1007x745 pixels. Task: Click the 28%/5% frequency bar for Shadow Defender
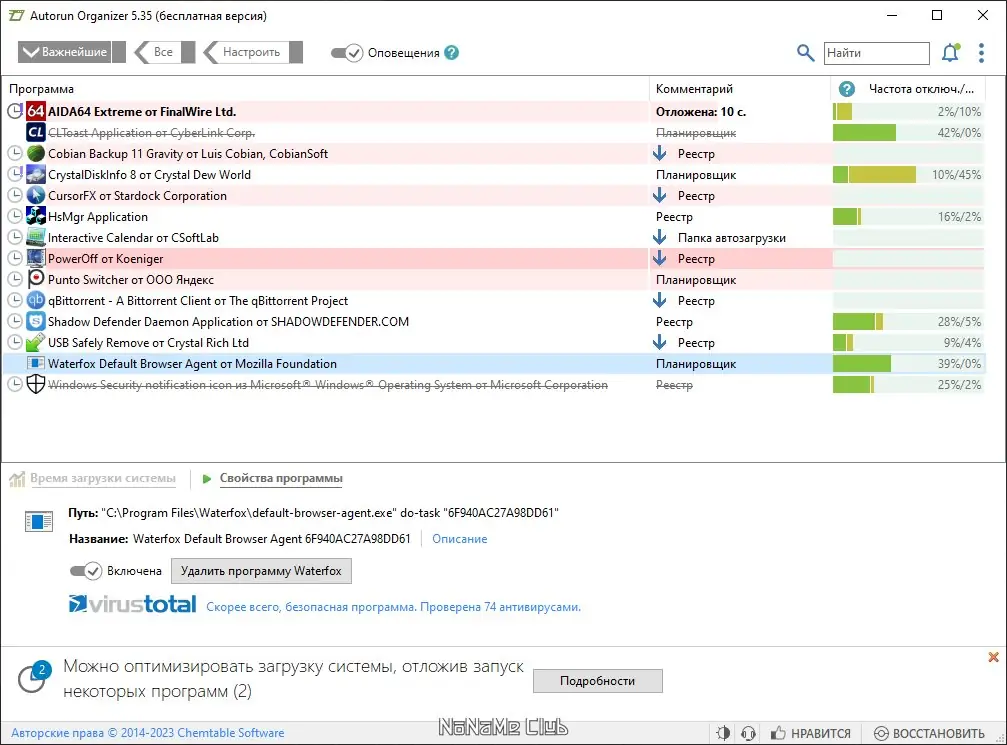coord(908,321)
